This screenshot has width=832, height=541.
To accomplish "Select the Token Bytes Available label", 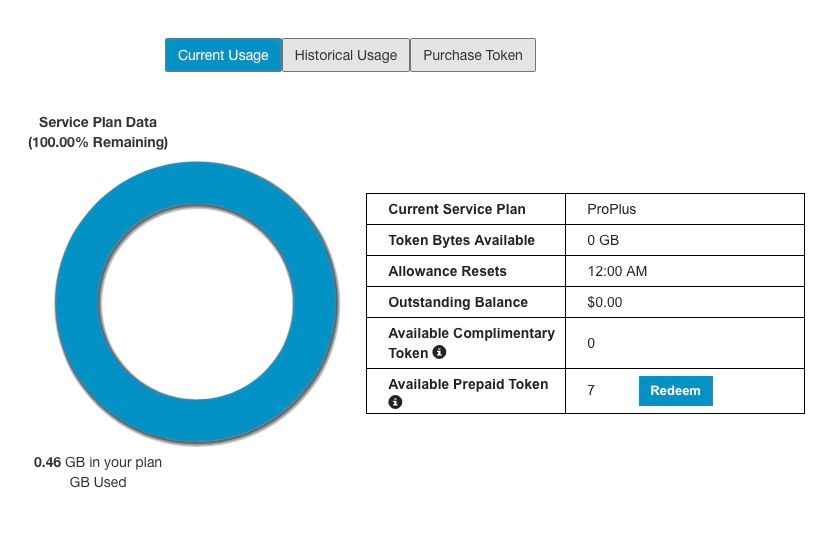I will (x=462, y=240).
